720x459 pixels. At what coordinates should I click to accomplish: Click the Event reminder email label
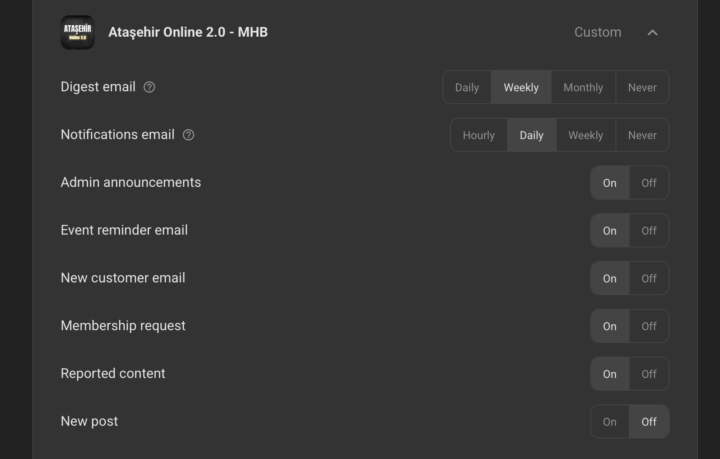[124, 230]
